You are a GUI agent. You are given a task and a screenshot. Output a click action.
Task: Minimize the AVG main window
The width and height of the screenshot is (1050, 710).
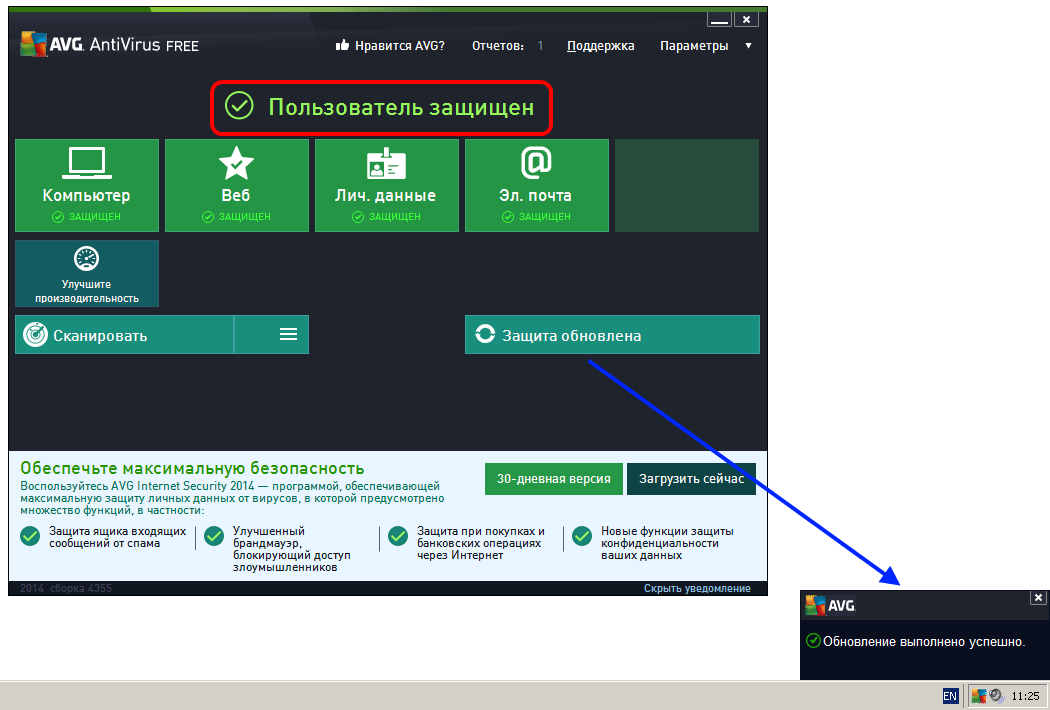coord(719,19)
